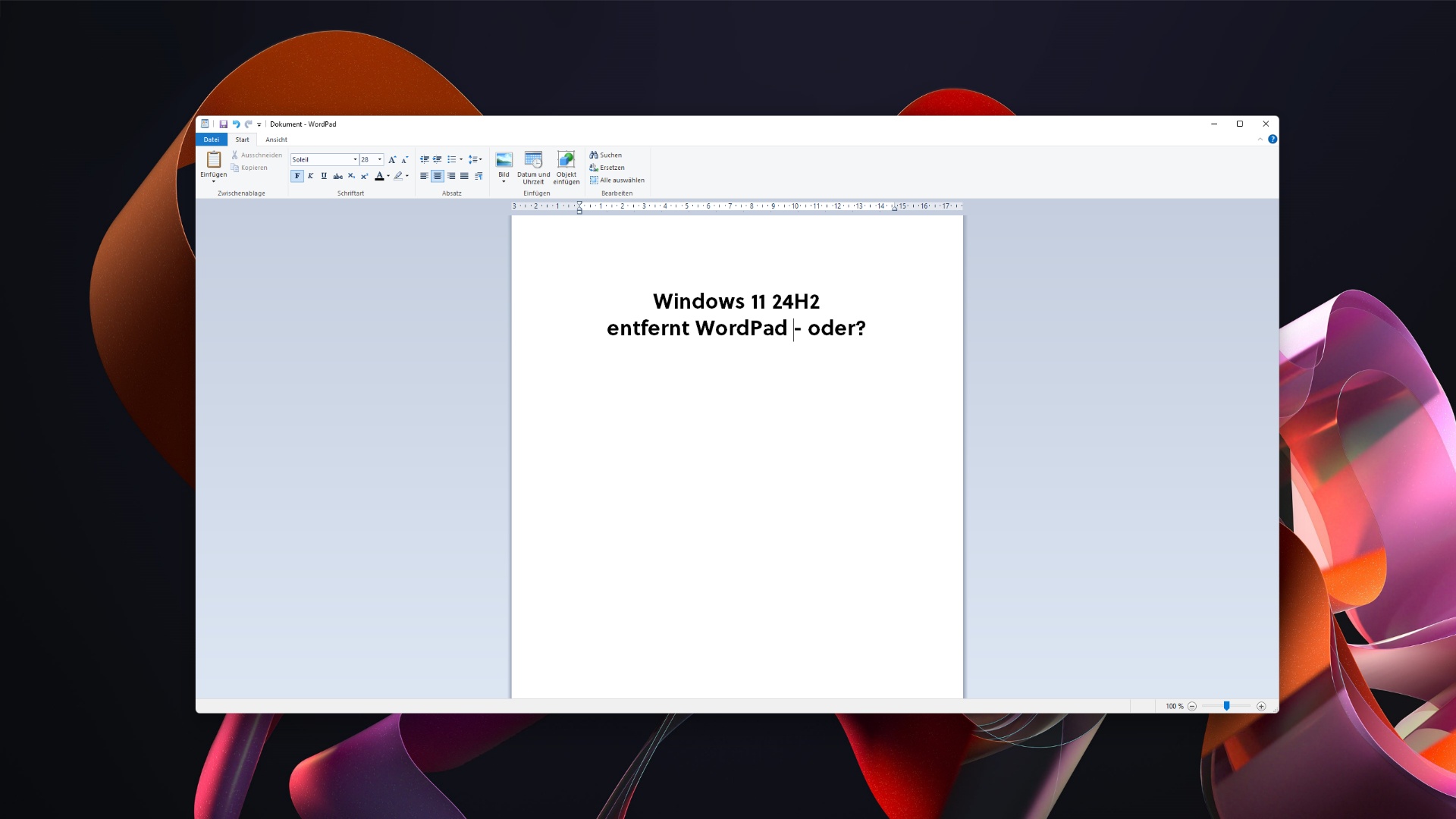Open the Customize Quick Access Toolbar arrow
1456x819 pixels.
point(259,124)
